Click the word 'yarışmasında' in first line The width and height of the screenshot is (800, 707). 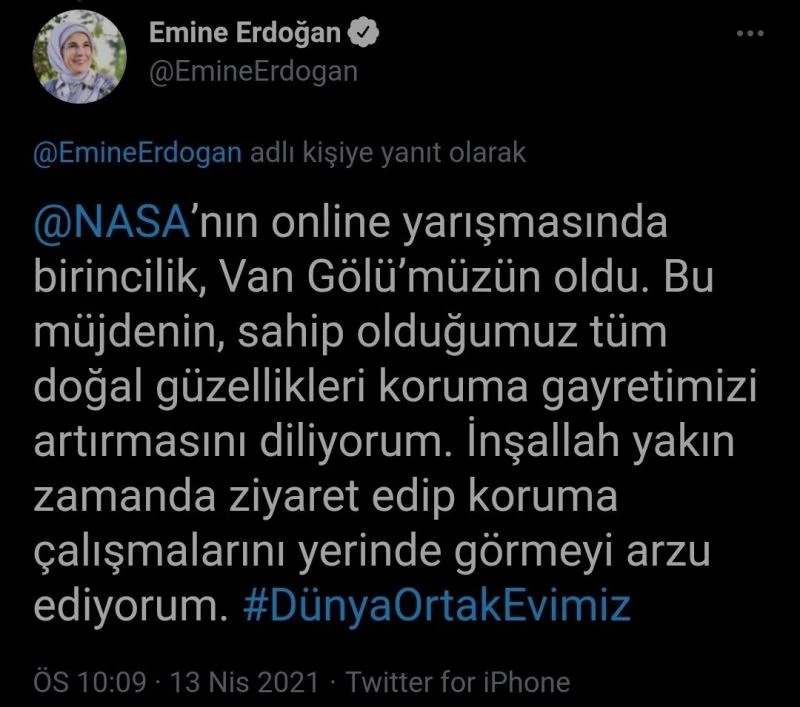coord(535,223)
